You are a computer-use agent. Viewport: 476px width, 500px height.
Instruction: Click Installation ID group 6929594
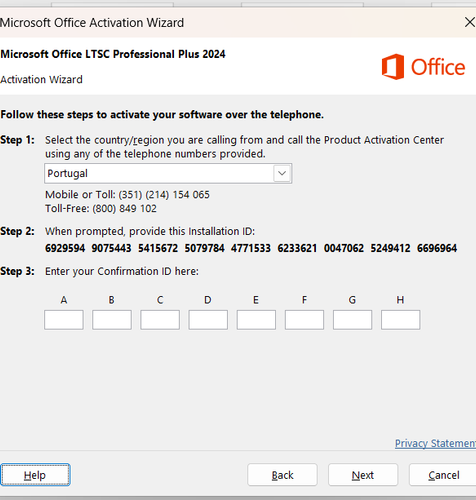point(65,248)
